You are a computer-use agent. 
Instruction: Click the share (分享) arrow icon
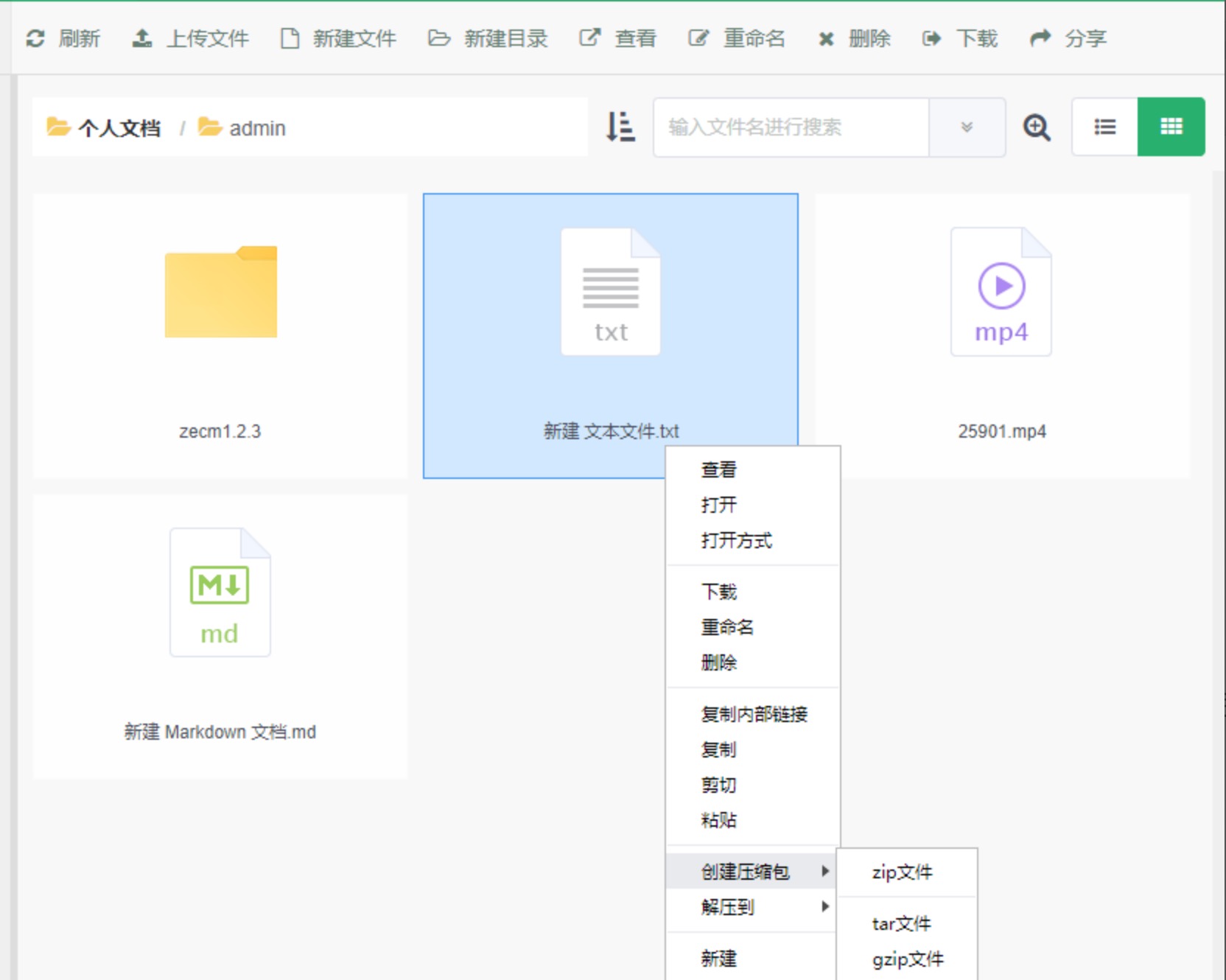point(1040,38)
